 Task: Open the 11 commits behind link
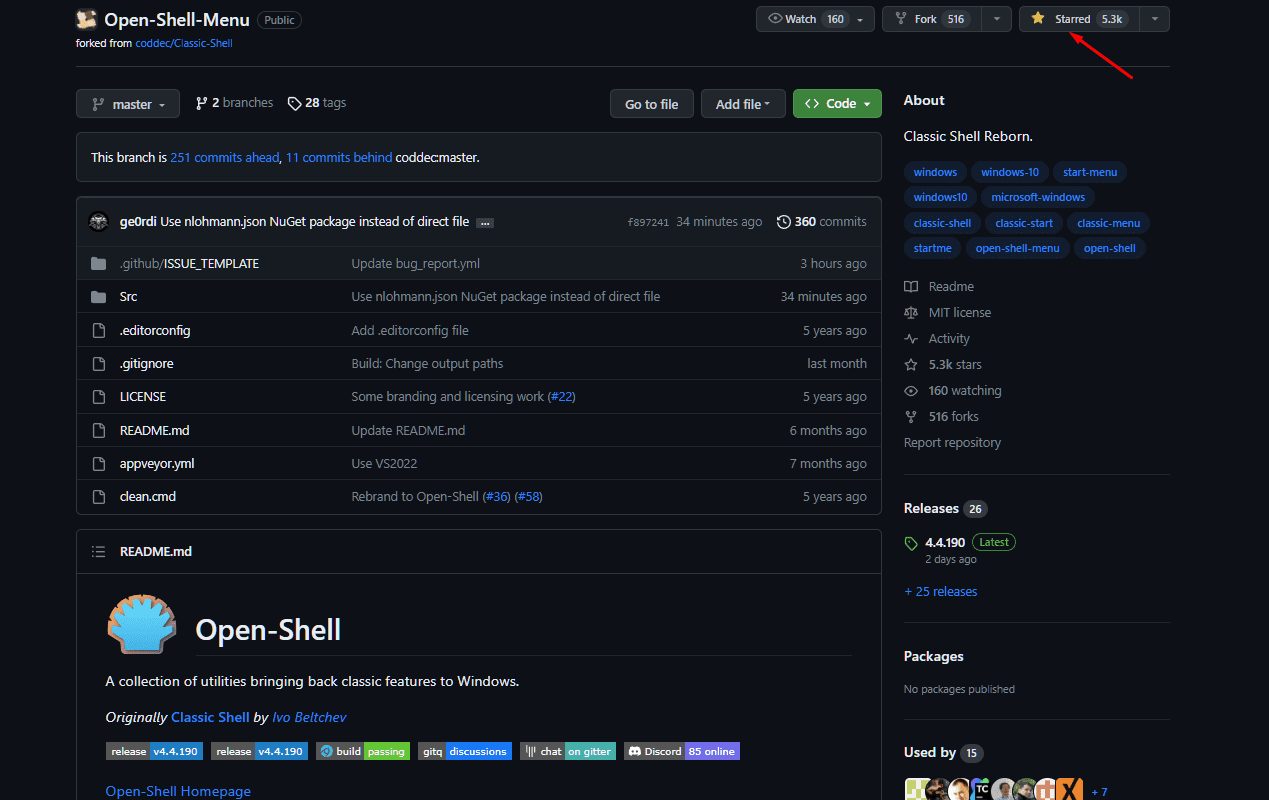[339, 158]
